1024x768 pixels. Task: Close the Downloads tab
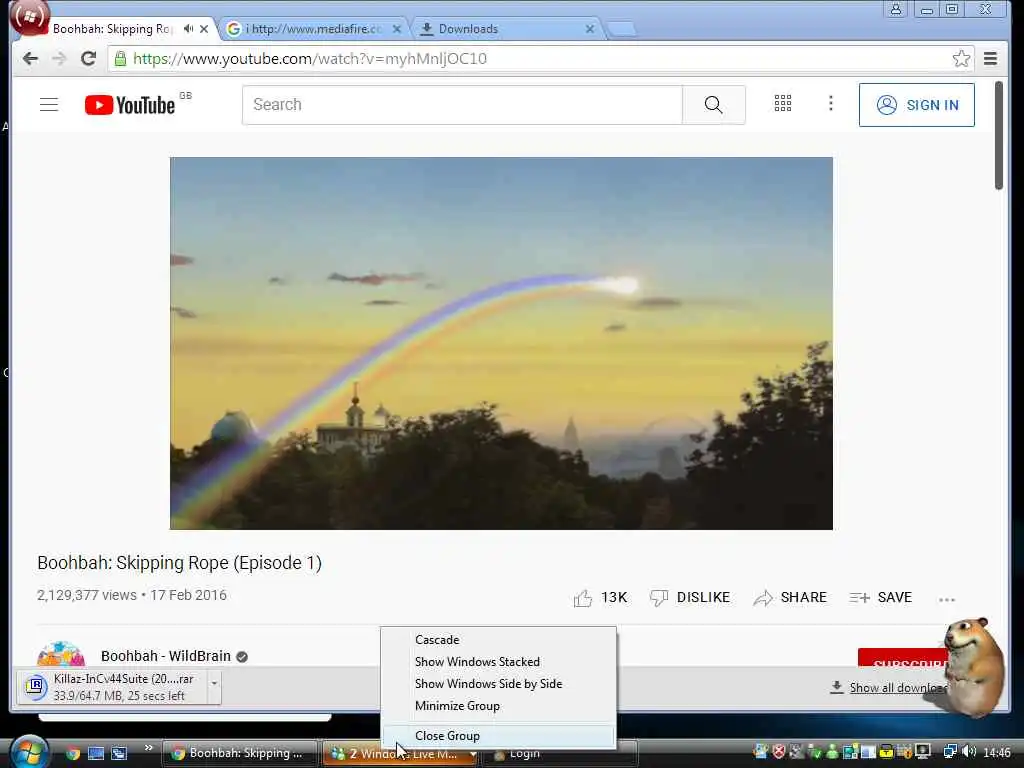590,29
